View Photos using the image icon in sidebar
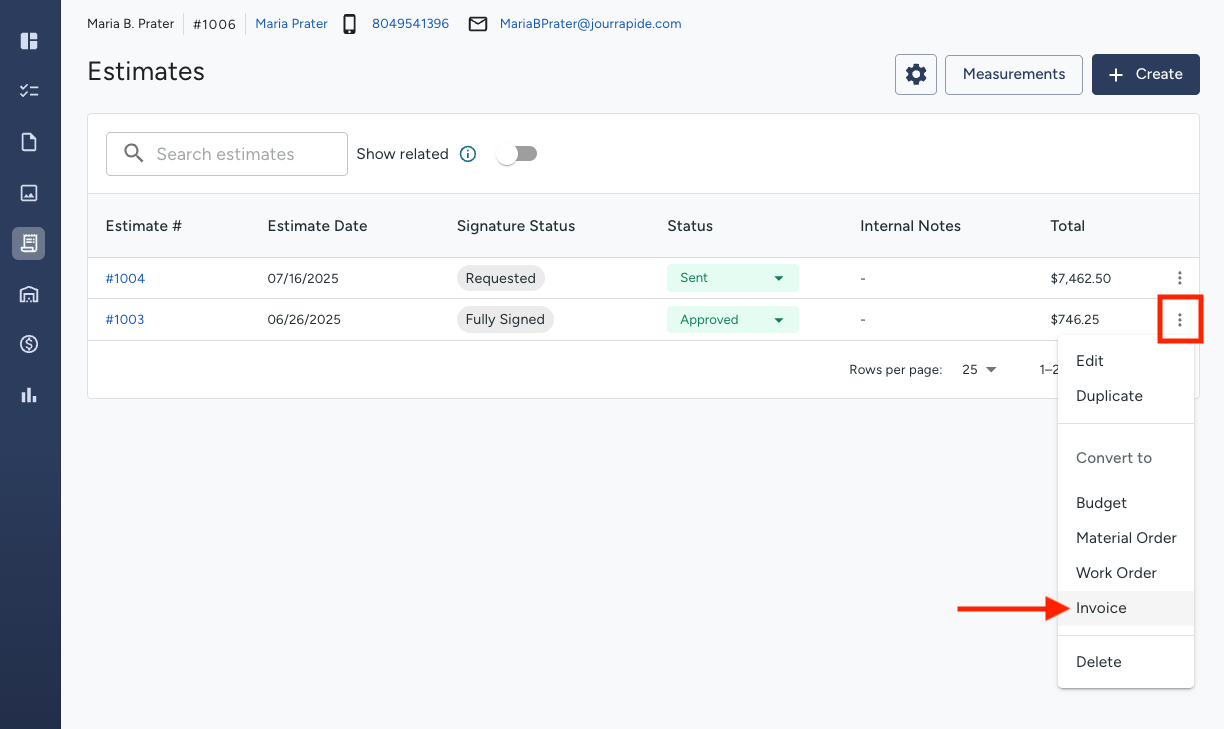Image resolution: width=1224 pixels, height=729 pixels. 29,193
